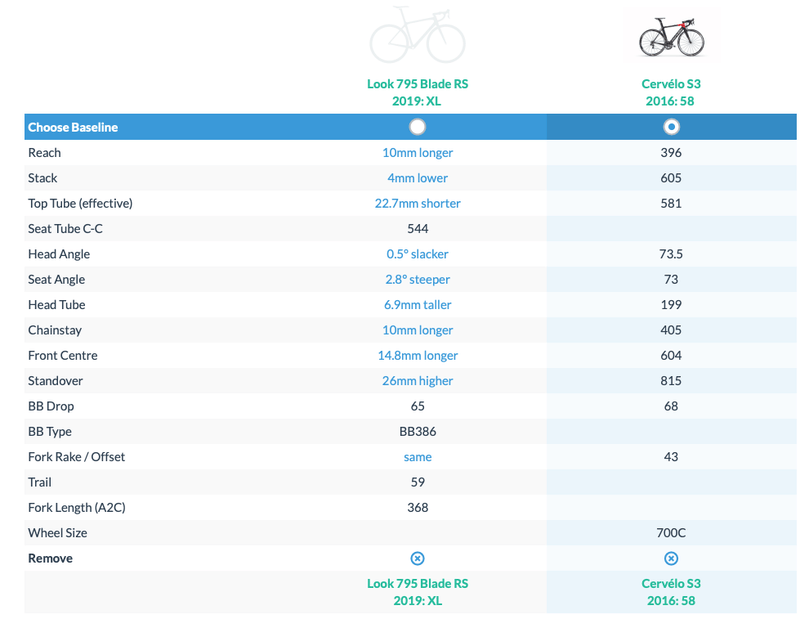Click the Cervélo chainstay value 405
800x619 pixels.
pos(671,330)
